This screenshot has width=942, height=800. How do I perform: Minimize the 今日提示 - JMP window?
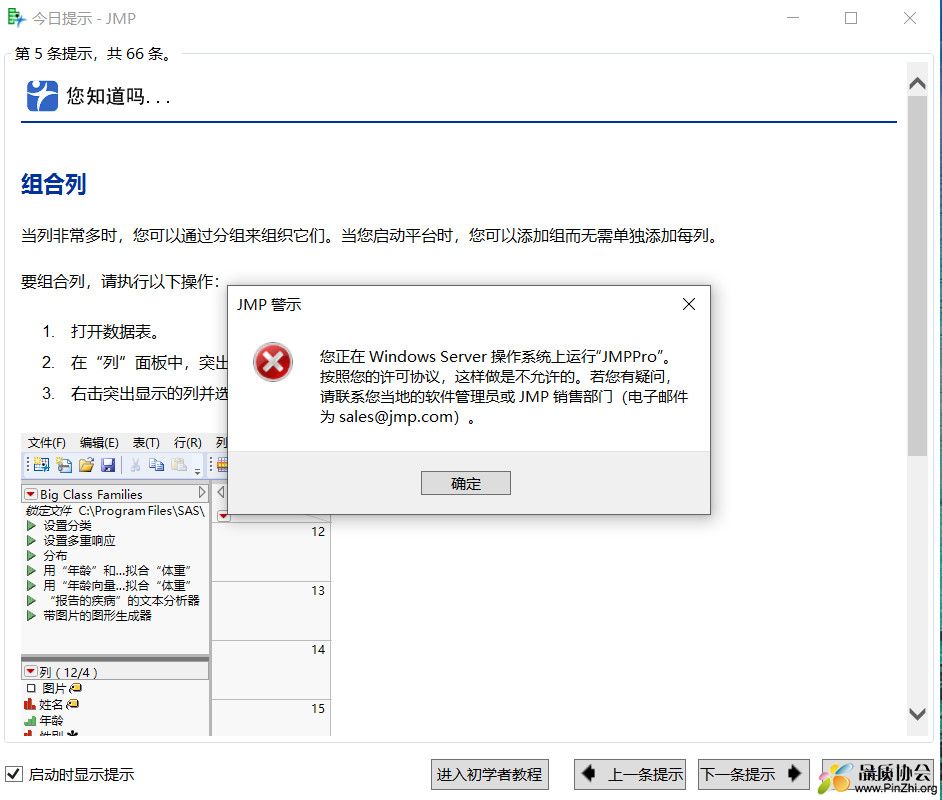[x=793, y=18]
